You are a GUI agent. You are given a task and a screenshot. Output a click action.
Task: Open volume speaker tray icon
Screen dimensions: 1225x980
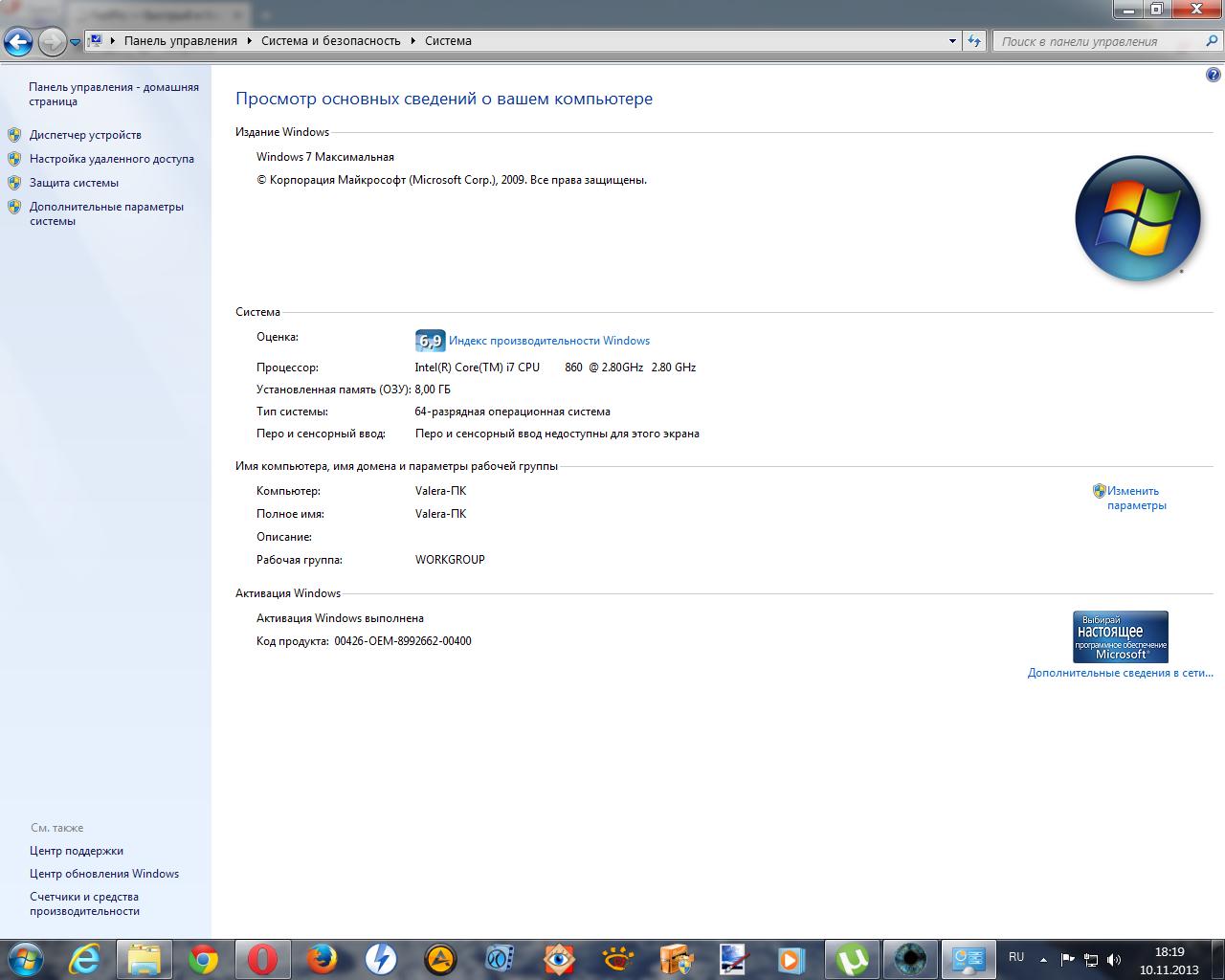(x=1114, y=960)
